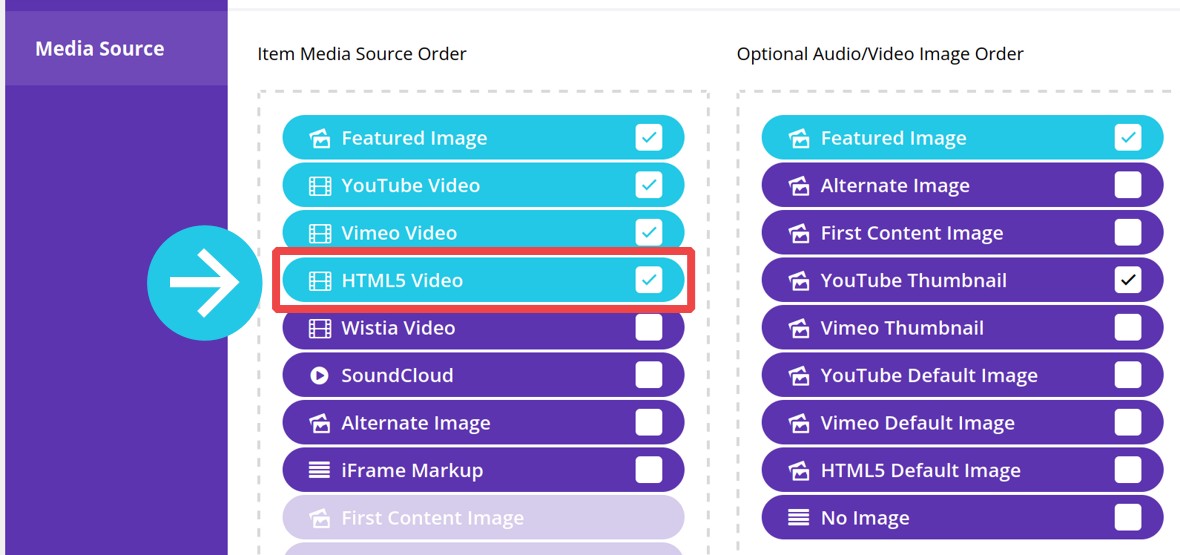Click the image icon beside YouTube Thumbnail
Image resolution: width=1180 pixels, height=555 pixels.
pyautogui.click(x=798, y=280)
